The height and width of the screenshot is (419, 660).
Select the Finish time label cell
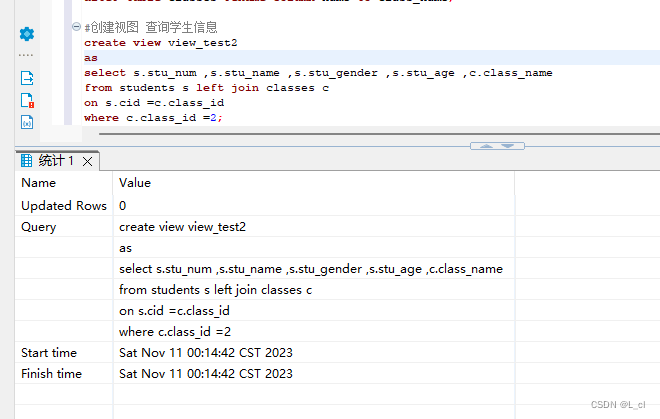pyautogui.click(x=64, y=374)
